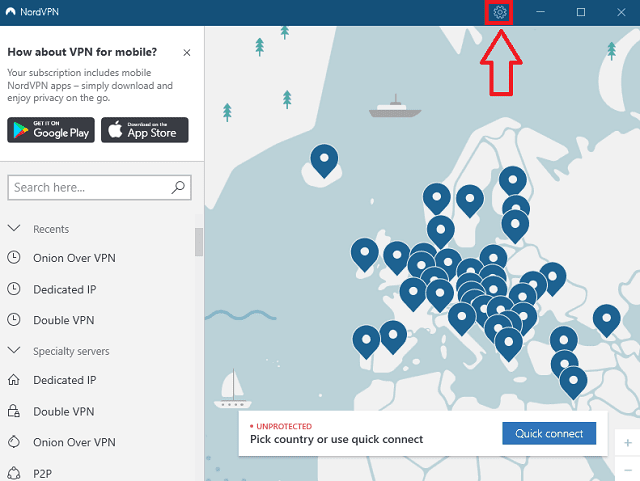Collapse the Specialty servers chevron
This screenshot has height=481, width=640.
[14, 350]
